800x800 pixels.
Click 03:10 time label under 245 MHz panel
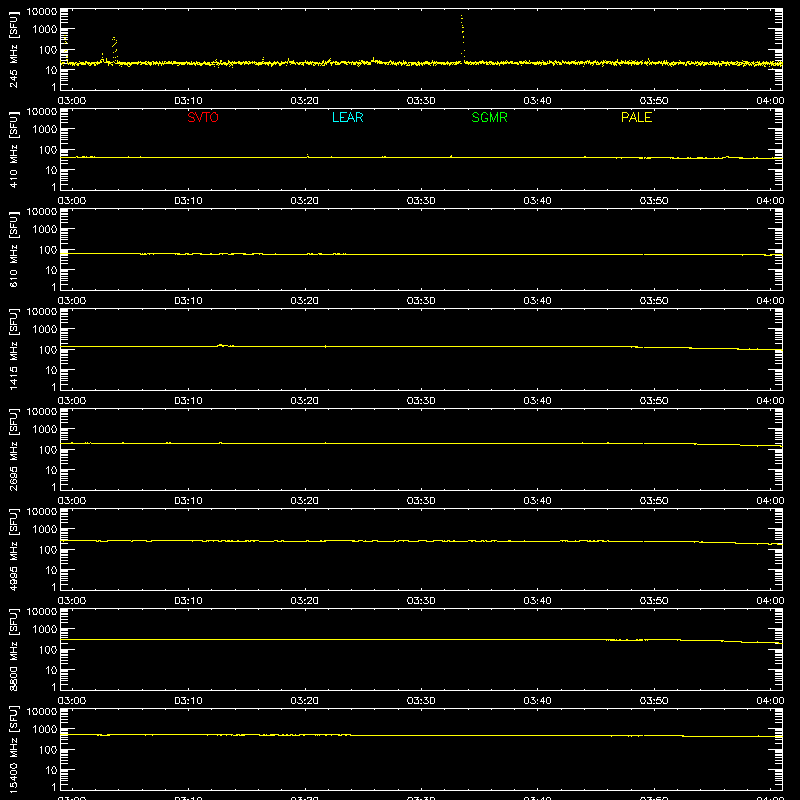tap(188, 101)
